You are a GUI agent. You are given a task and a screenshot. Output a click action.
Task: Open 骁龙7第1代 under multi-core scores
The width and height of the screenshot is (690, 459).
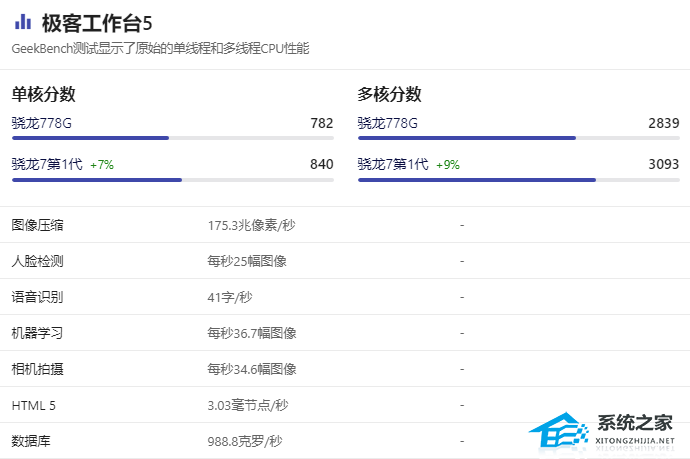(x=393, y=164)
